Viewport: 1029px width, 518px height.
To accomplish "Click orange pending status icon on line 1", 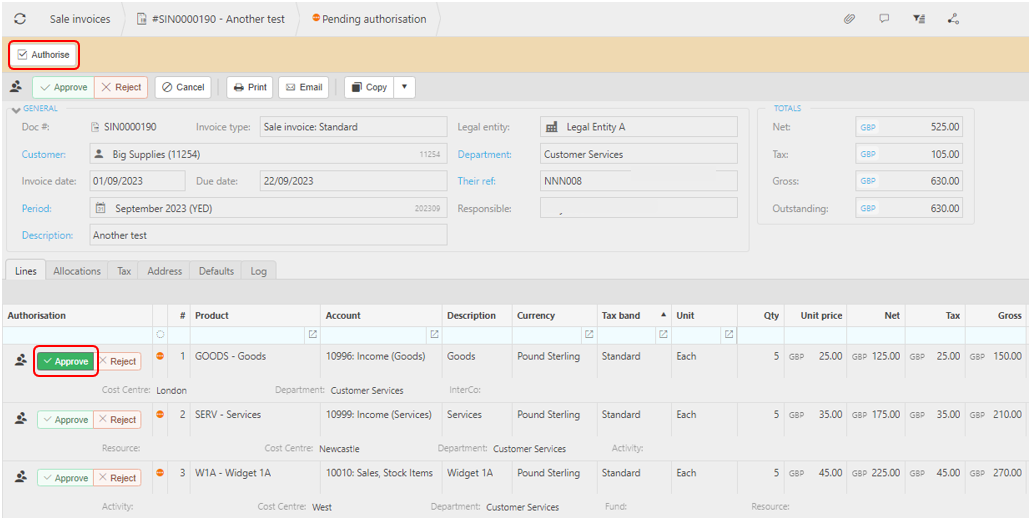I will point(159,356).
